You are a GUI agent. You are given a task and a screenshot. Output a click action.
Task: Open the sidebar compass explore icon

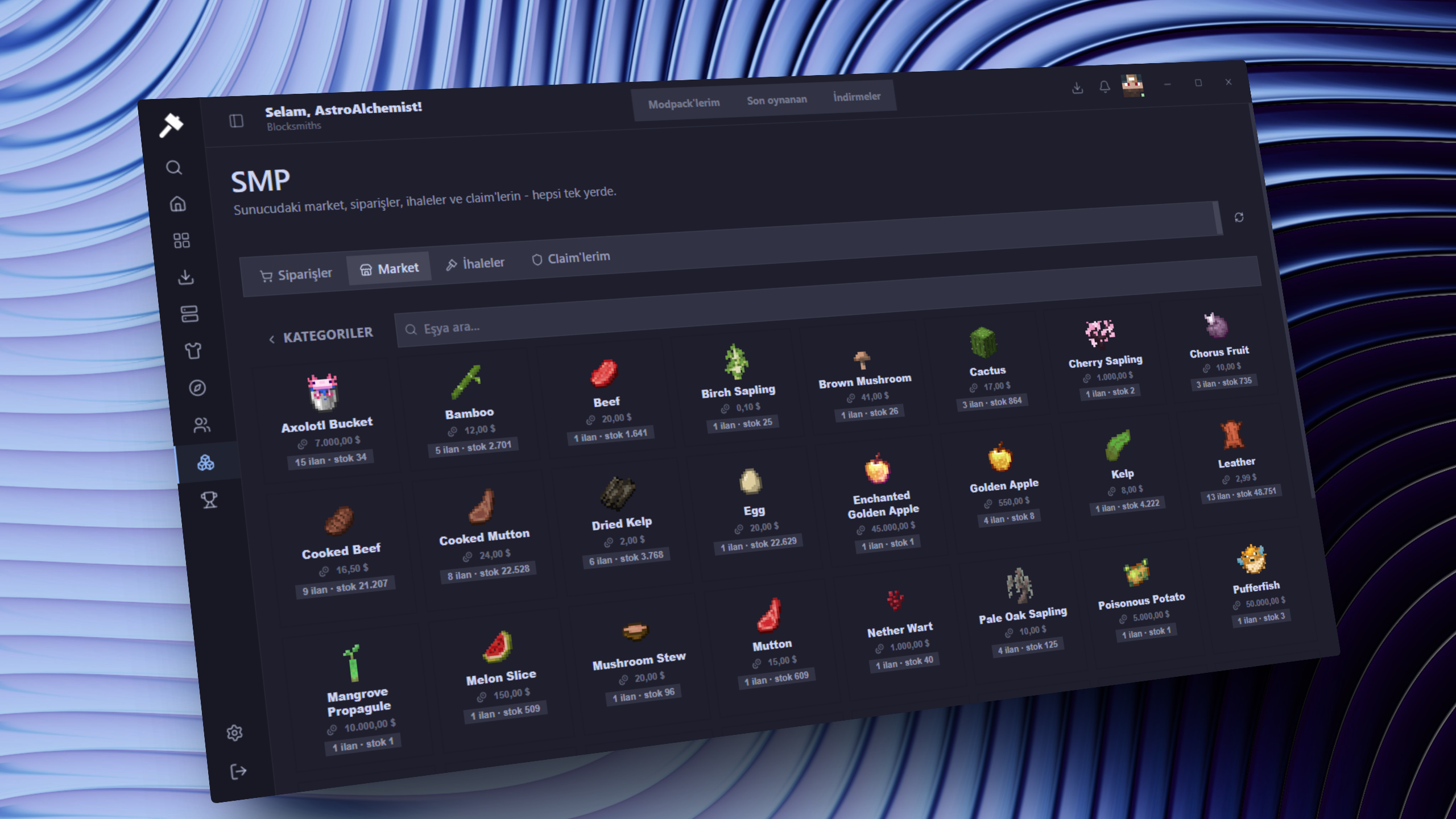click(197, 388)
